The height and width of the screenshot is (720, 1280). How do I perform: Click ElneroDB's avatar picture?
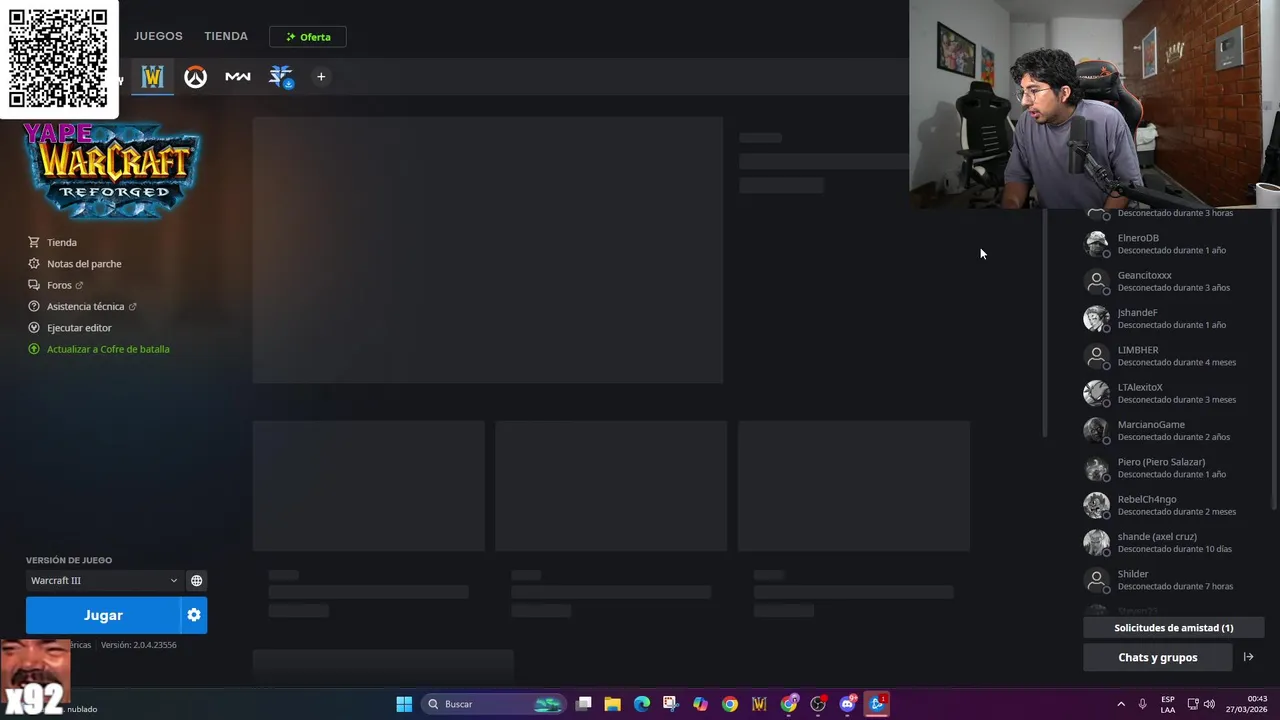click(1097, 244)
